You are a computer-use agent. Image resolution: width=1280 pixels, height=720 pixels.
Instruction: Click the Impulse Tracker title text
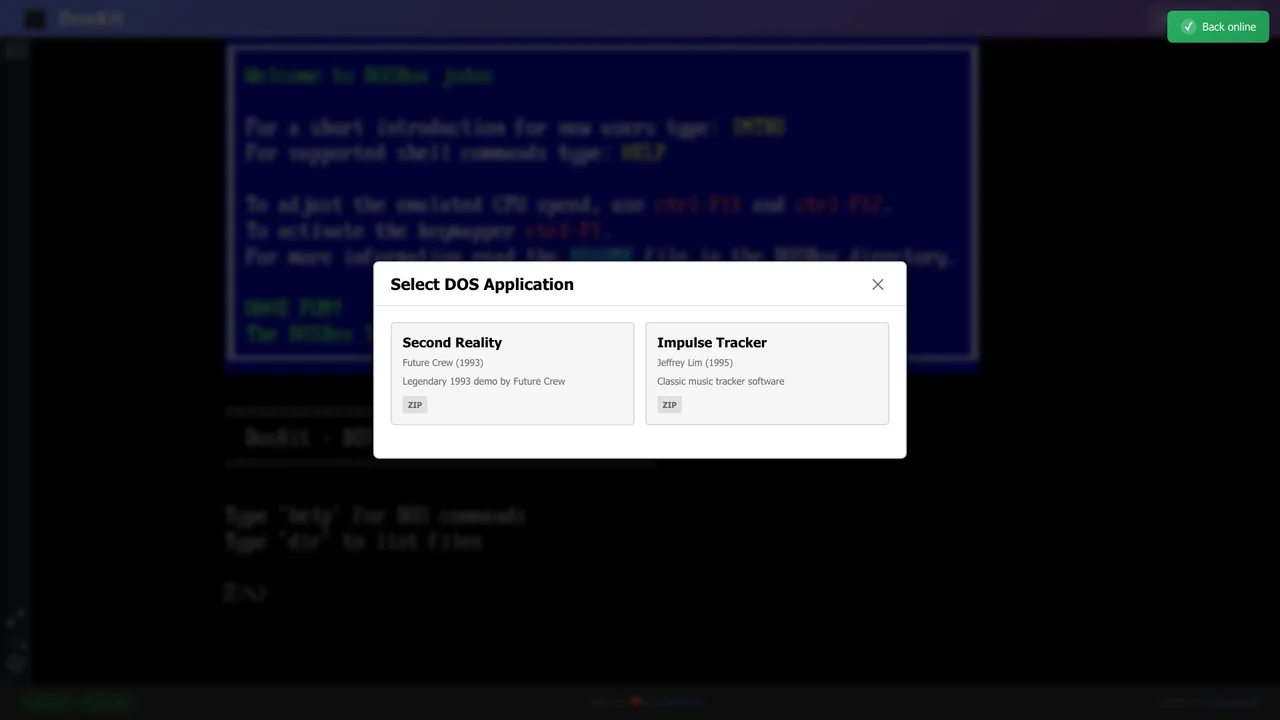tap(712, 342)
